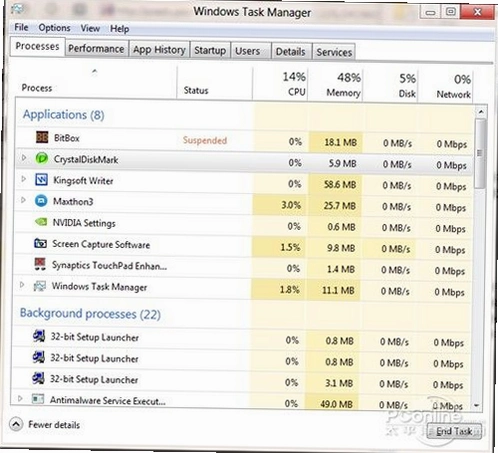Image resolution: width=498 pixels, height=453 pixels.
Task: Click Kingsoft Writer's 58.6 MB memory value
Action: click(x=340, y=184)
